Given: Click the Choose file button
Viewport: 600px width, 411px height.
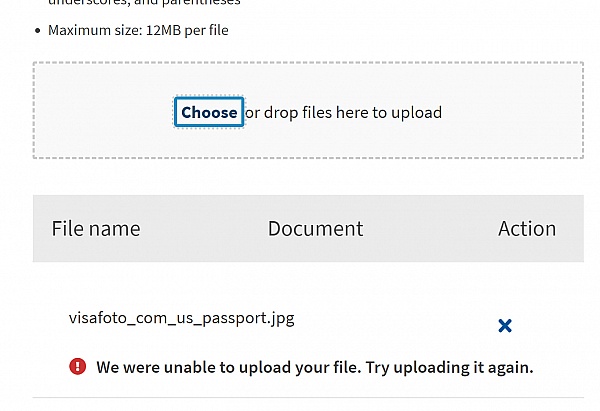Looking at the screenshot, I should point(209,113).
